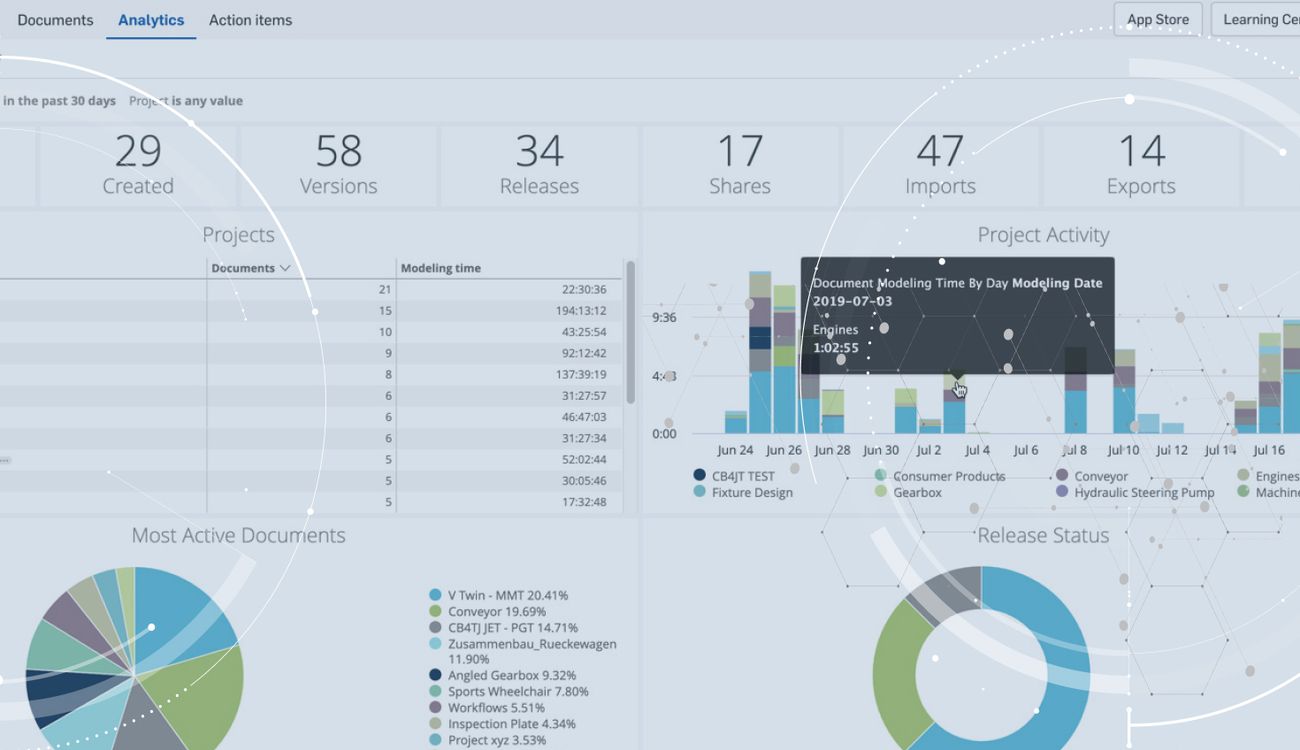Open the 'in the past 30 days' filter

(60, 100)
